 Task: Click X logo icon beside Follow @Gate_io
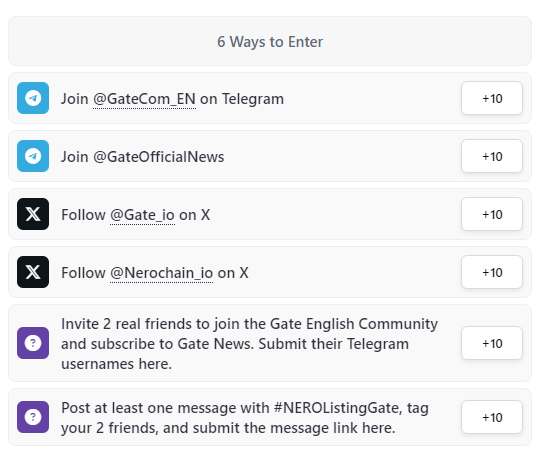[x=33, y=214]
